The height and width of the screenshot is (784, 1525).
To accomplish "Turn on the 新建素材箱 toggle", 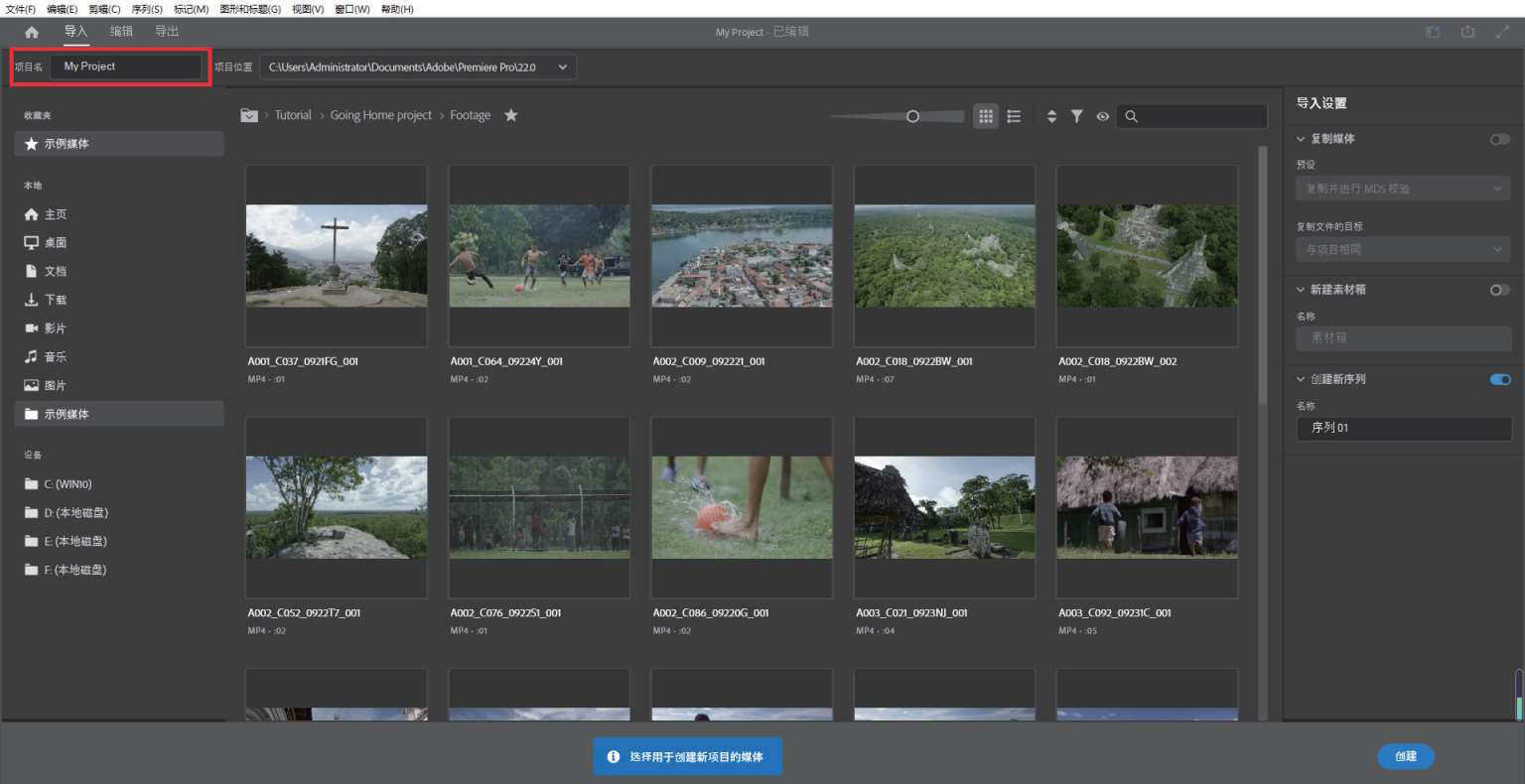I will click(x=1499, y=290).
